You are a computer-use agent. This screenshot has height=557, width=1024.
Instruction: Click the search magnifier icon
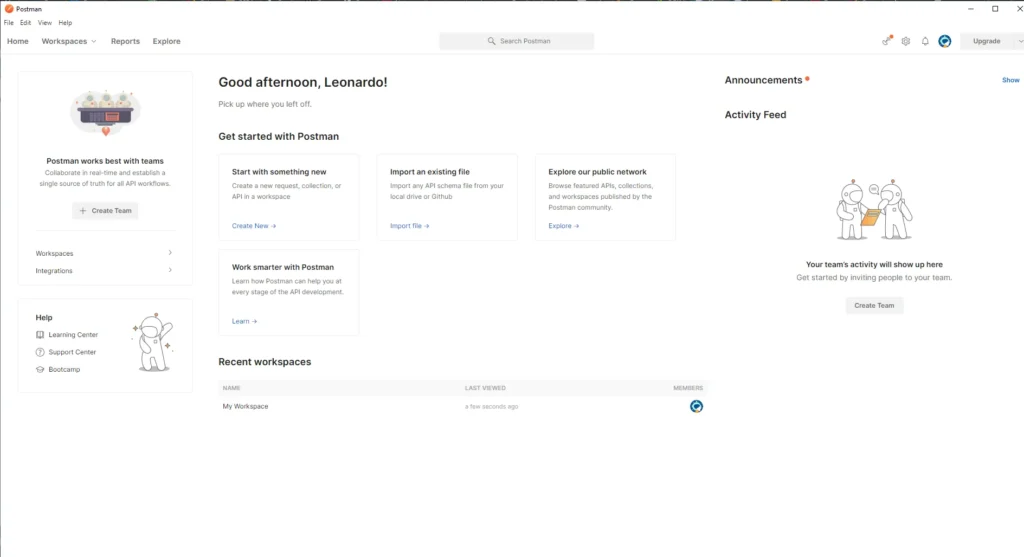click(491, 41)
